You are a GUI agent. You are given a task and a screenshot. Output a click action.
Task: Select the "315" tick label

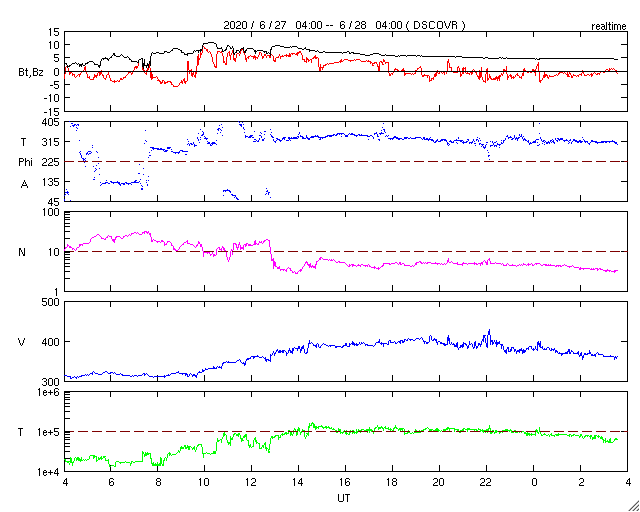[x=51, y=142]
